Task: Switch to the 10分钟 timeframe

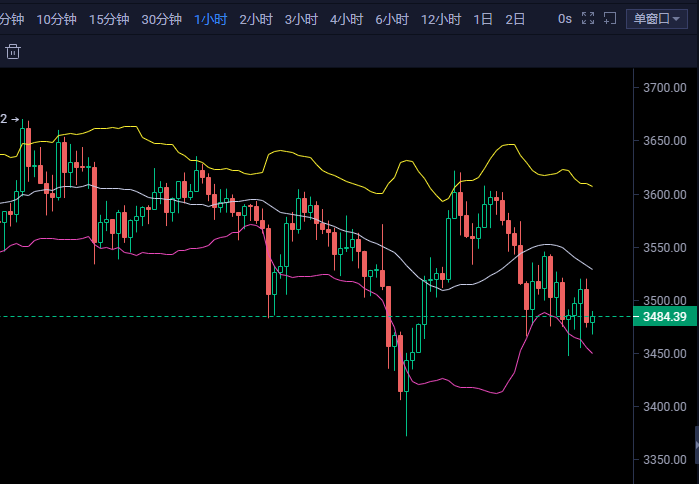Action: click(x=57, y=19)
